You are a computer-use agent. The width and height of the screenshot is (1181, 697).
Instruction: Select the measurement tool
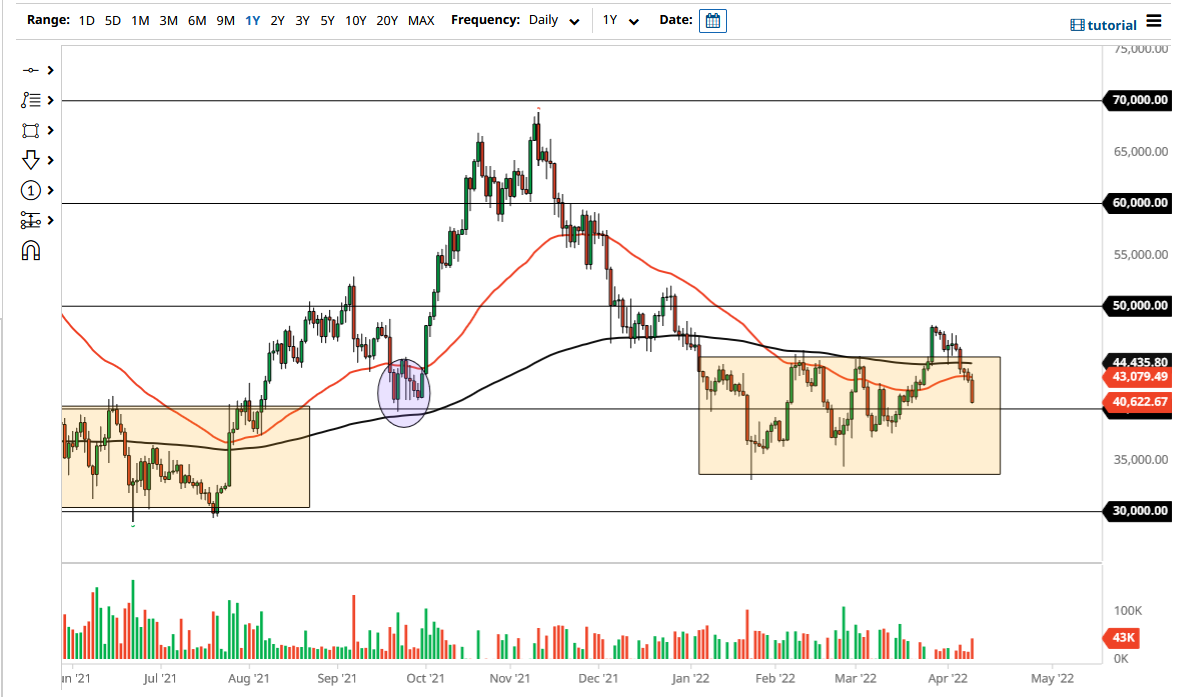tap(30, 220)
